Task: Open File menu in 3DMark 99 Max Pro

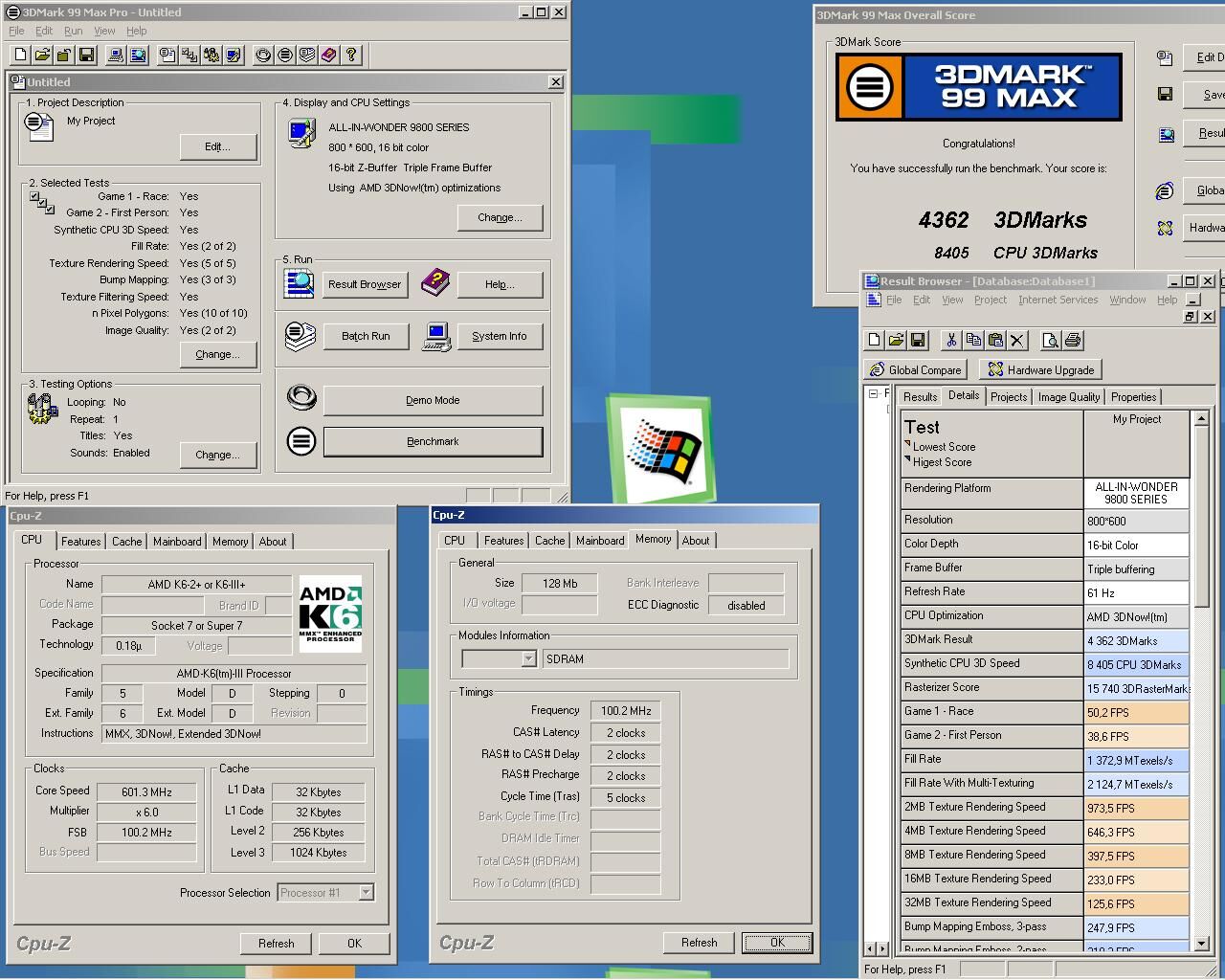Action: [x=16, y=31]
